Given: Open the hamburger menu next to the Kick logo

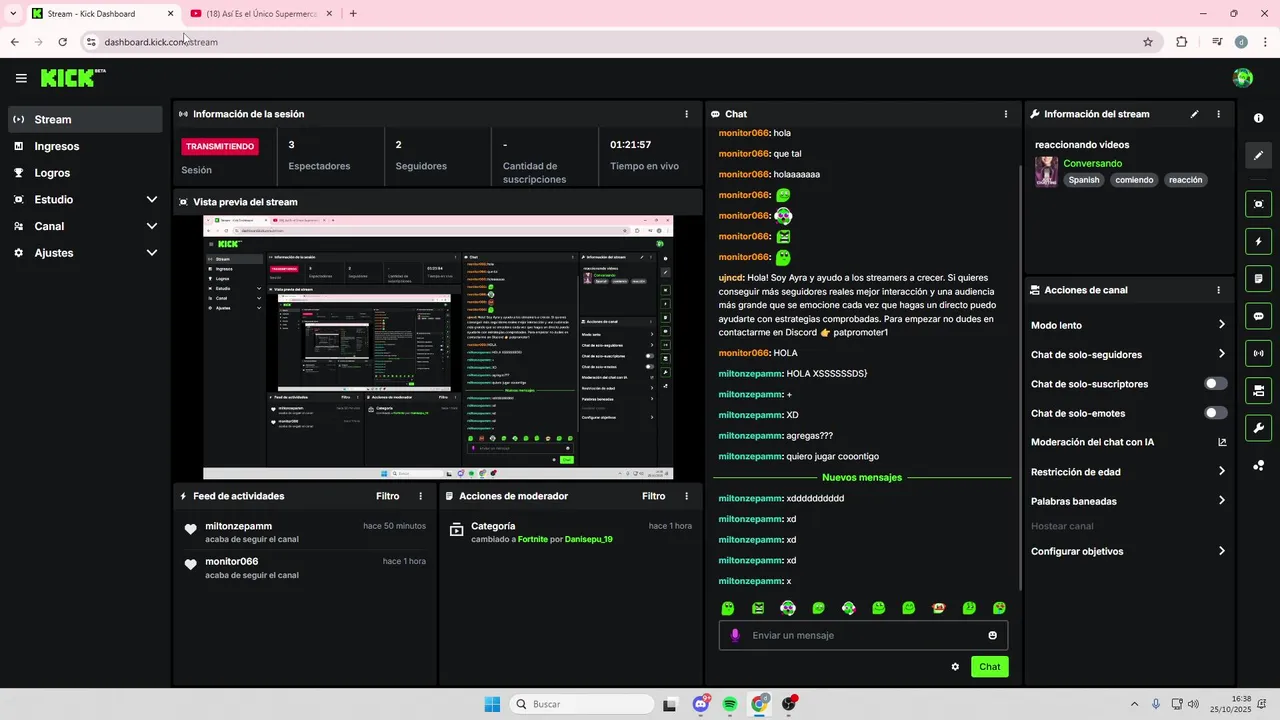Looking at the screenshot, I should (21, 78).
